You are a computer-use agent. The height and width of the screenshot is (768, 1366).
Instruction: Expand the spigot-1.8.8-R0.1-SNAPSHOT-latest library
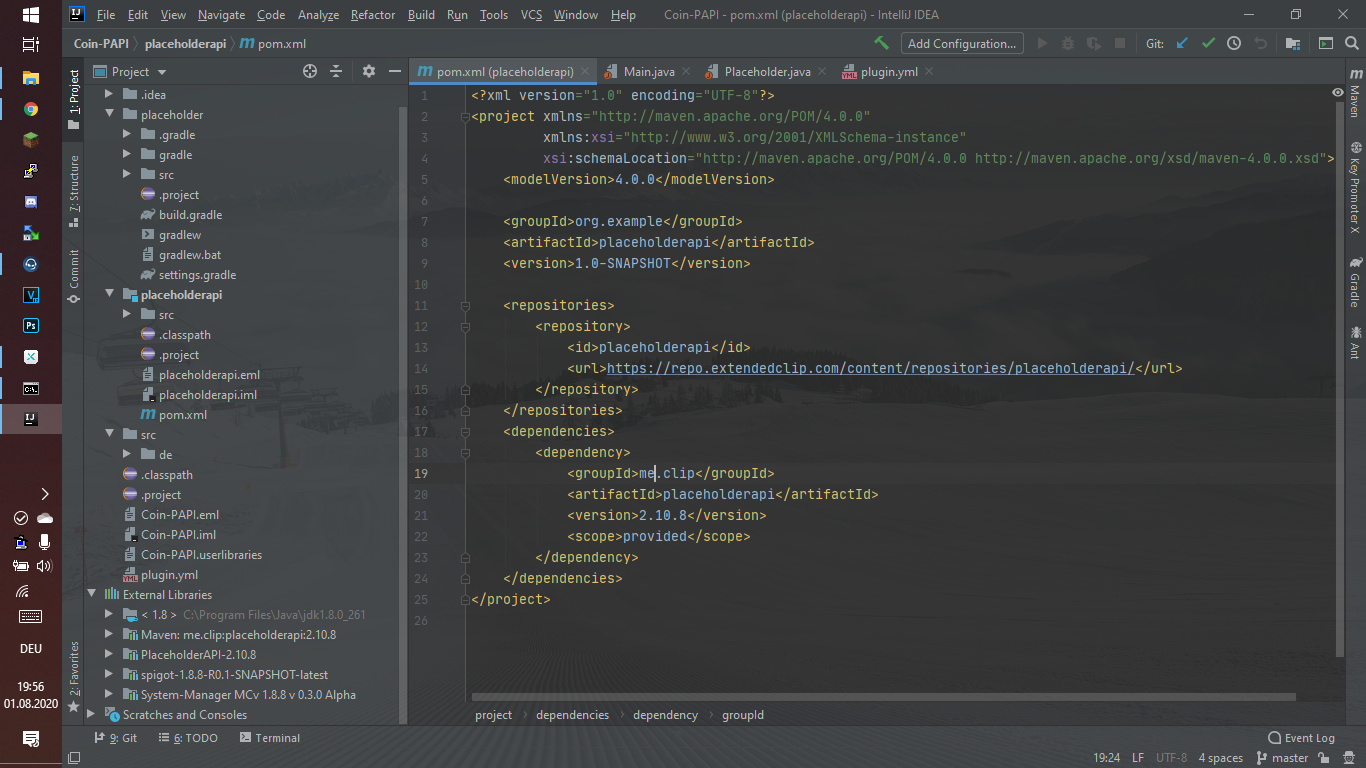point(108,674)
